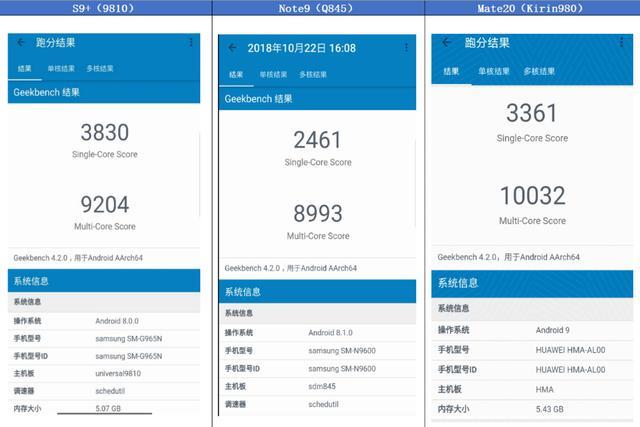This screenshot has width=640, height=427.
Task: Click sdm845 motherboard value
Action: 322,386
